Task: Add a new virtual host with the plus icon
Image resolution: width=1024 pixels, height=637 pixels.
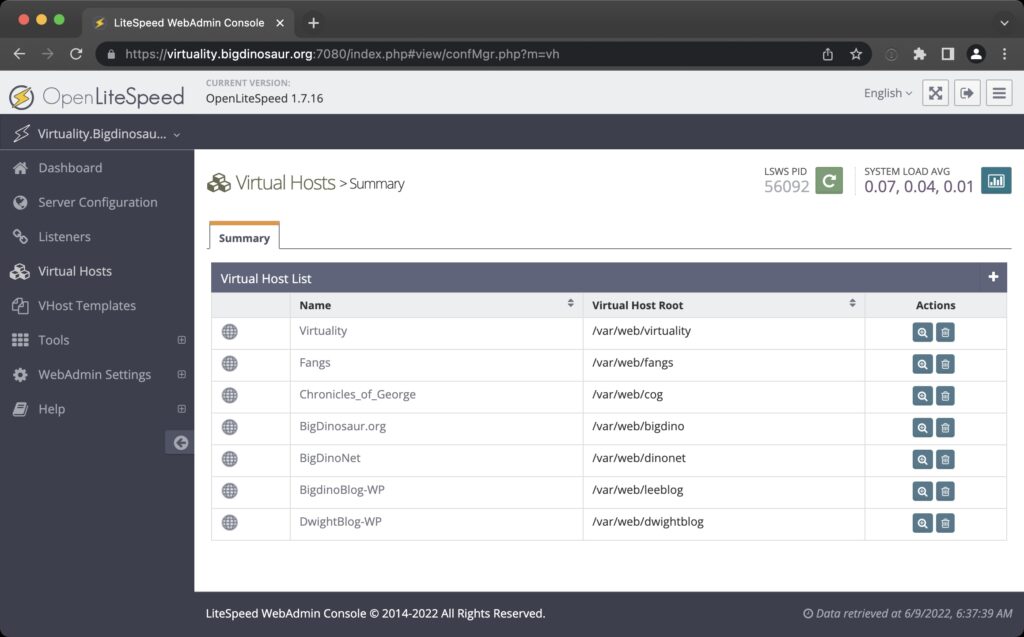Action: 993,277
